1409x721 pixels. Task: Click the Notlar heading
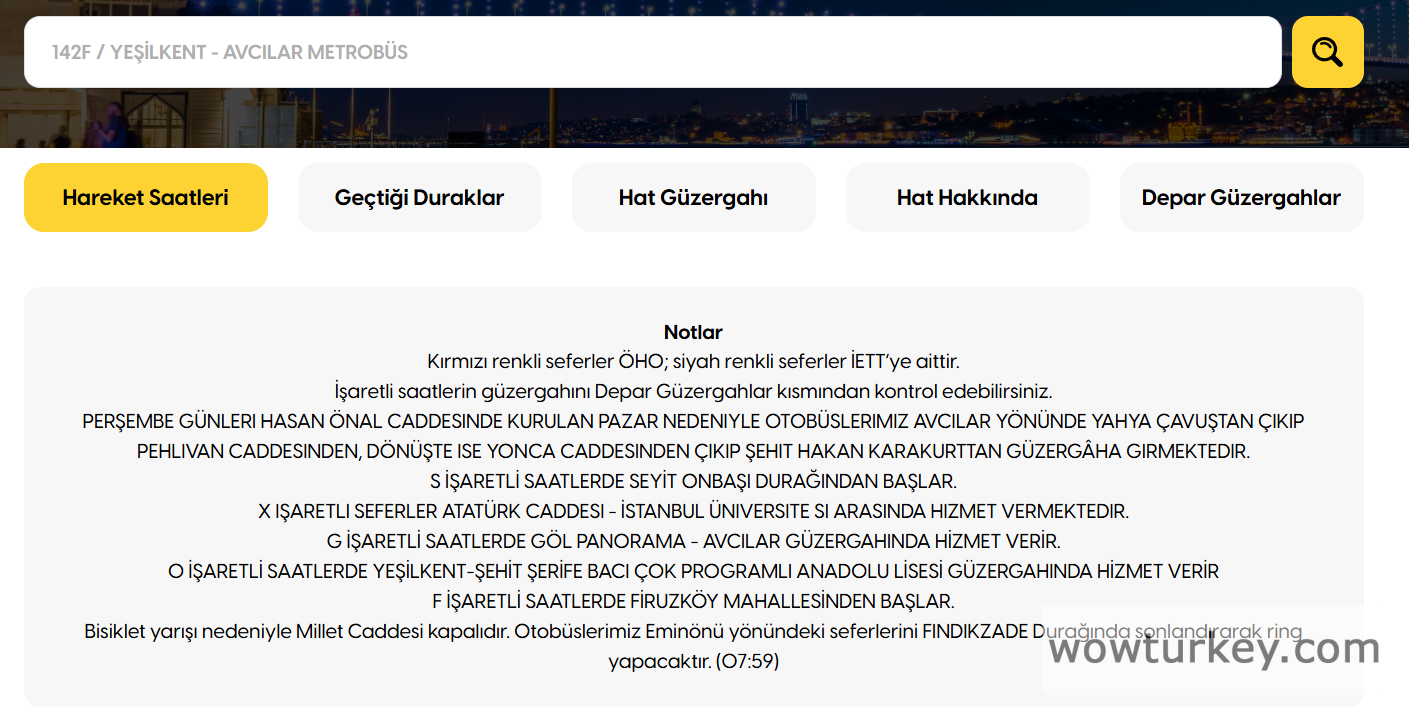point(693,332)
